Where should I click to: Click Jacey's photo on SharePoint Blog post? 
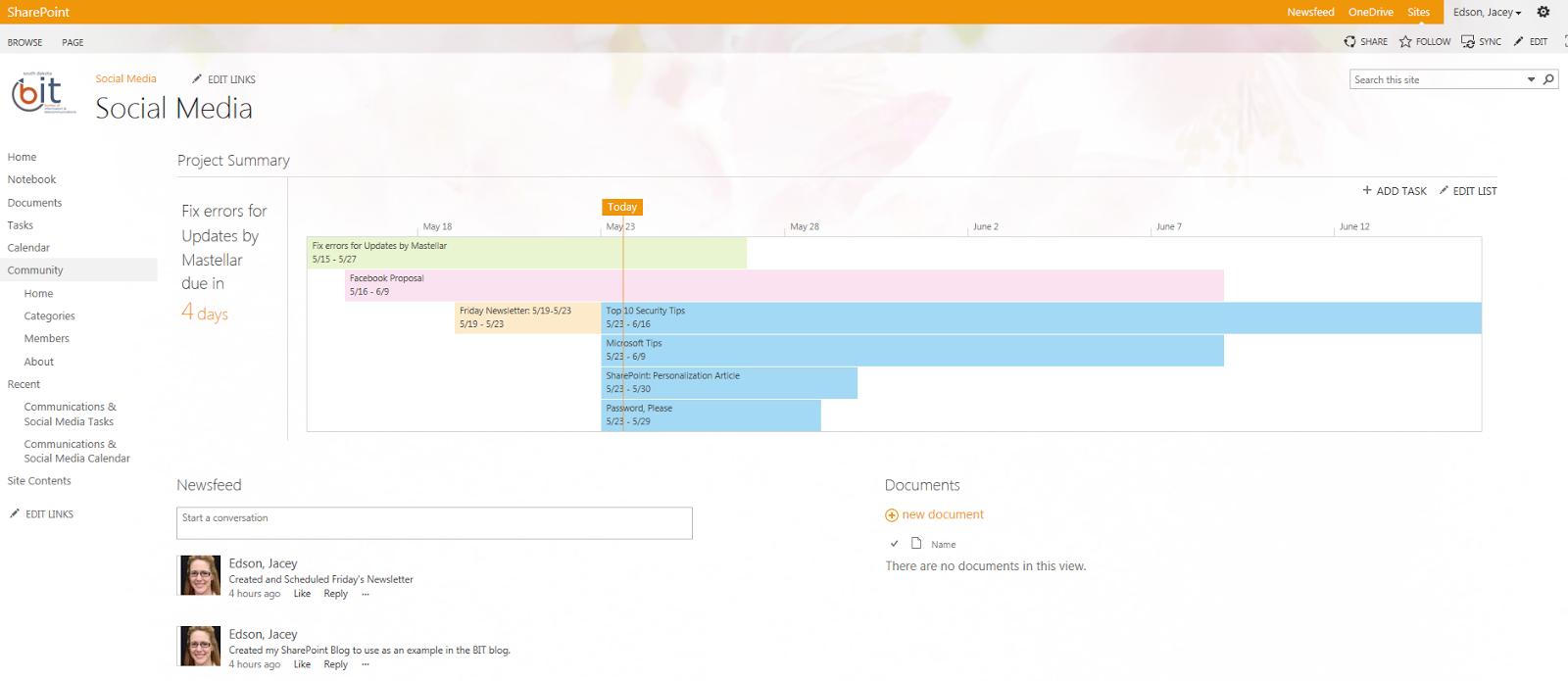(x=200, y=646)
